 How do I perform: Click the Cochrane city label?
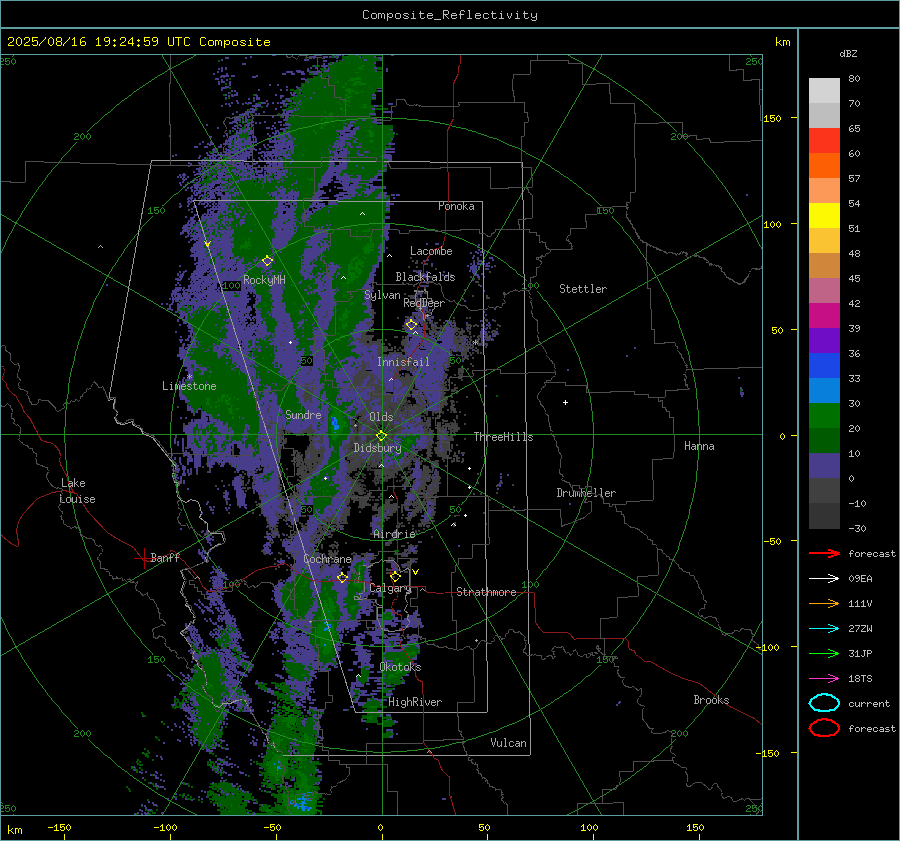327,559
